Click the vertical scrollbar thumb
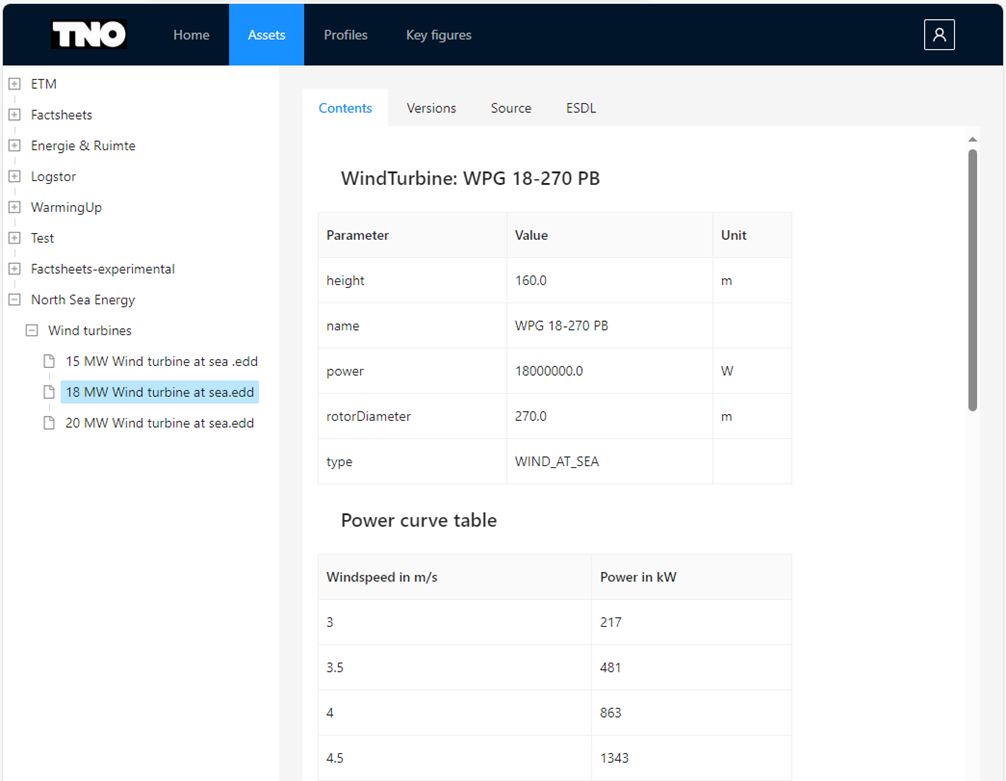Screen dimensions: 1006x781 tap(972, 280)
